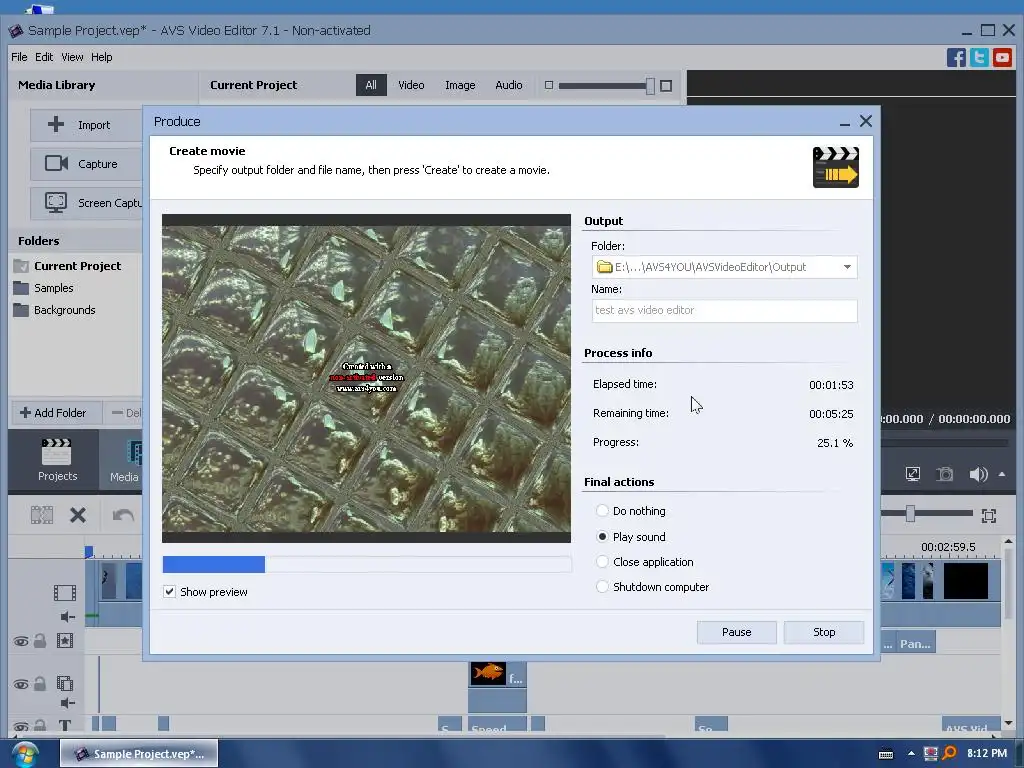Click the large thumbnail size icon
The image size is (1024, 768).
tap(666, 86)
